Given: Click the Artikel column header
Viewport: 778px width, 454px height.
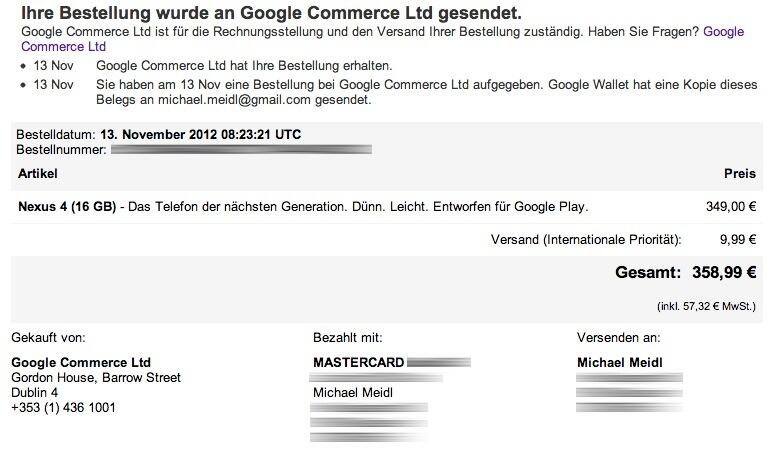Looking at the screenshot, I should pyautogui.click(x=38, y=174).
